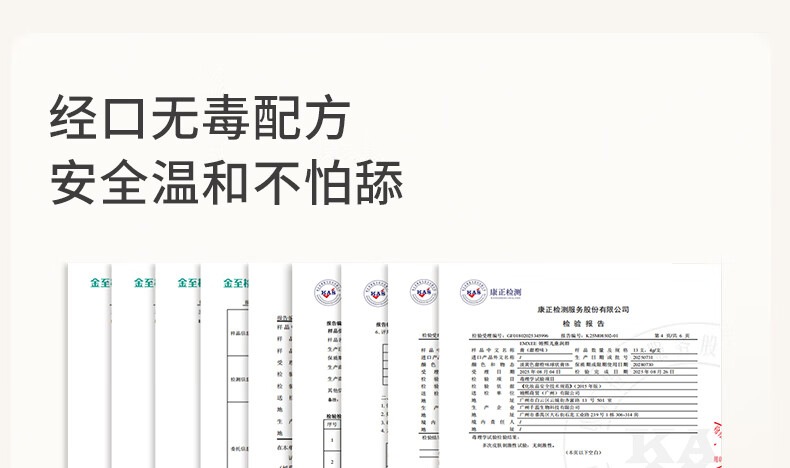The height and width of the screenshot is (468, 790).
Task: Click the headline 经口无毒配方
Action: (x=200, y=117)
